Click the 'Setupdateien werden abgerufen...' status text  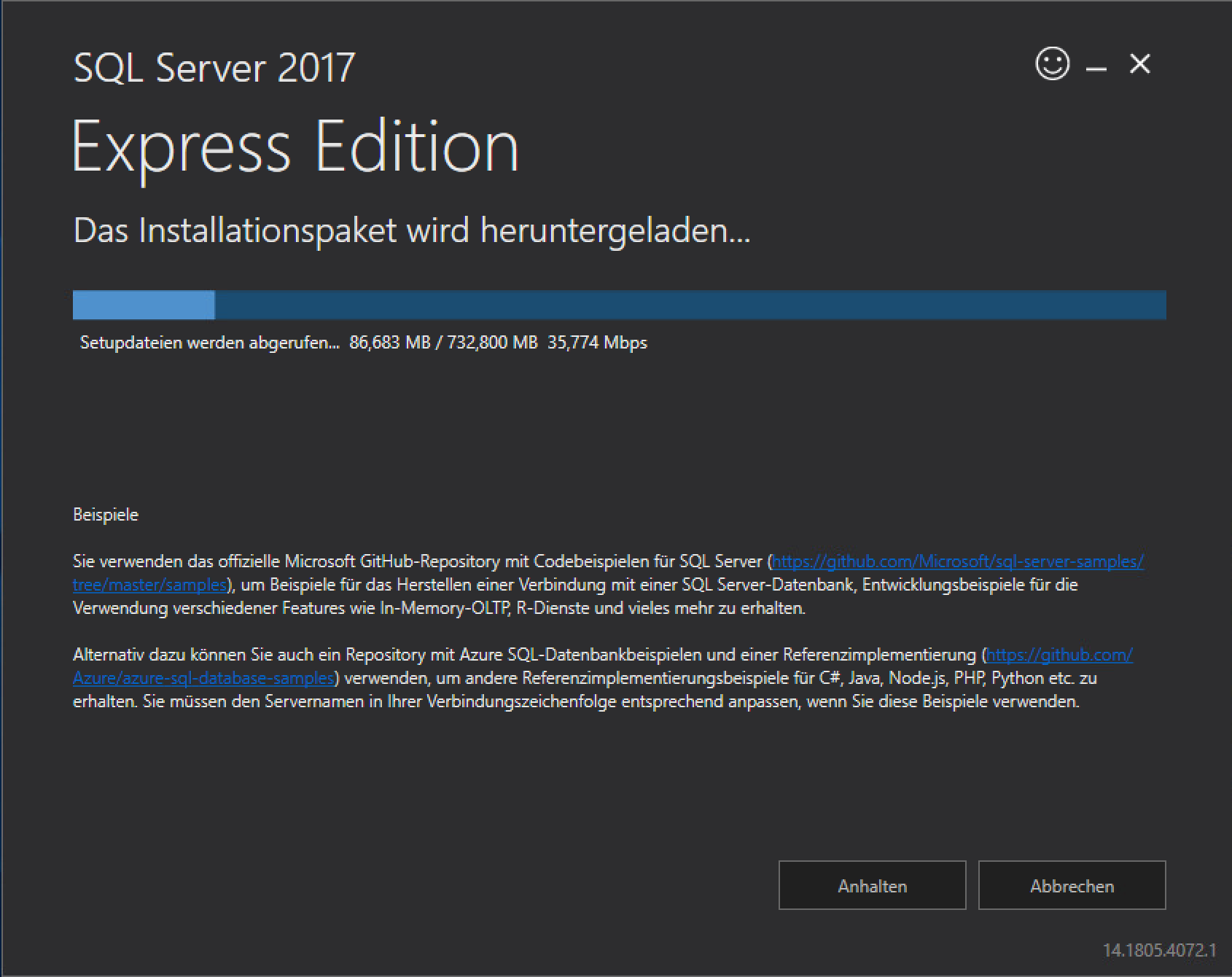tap(210, 343)
